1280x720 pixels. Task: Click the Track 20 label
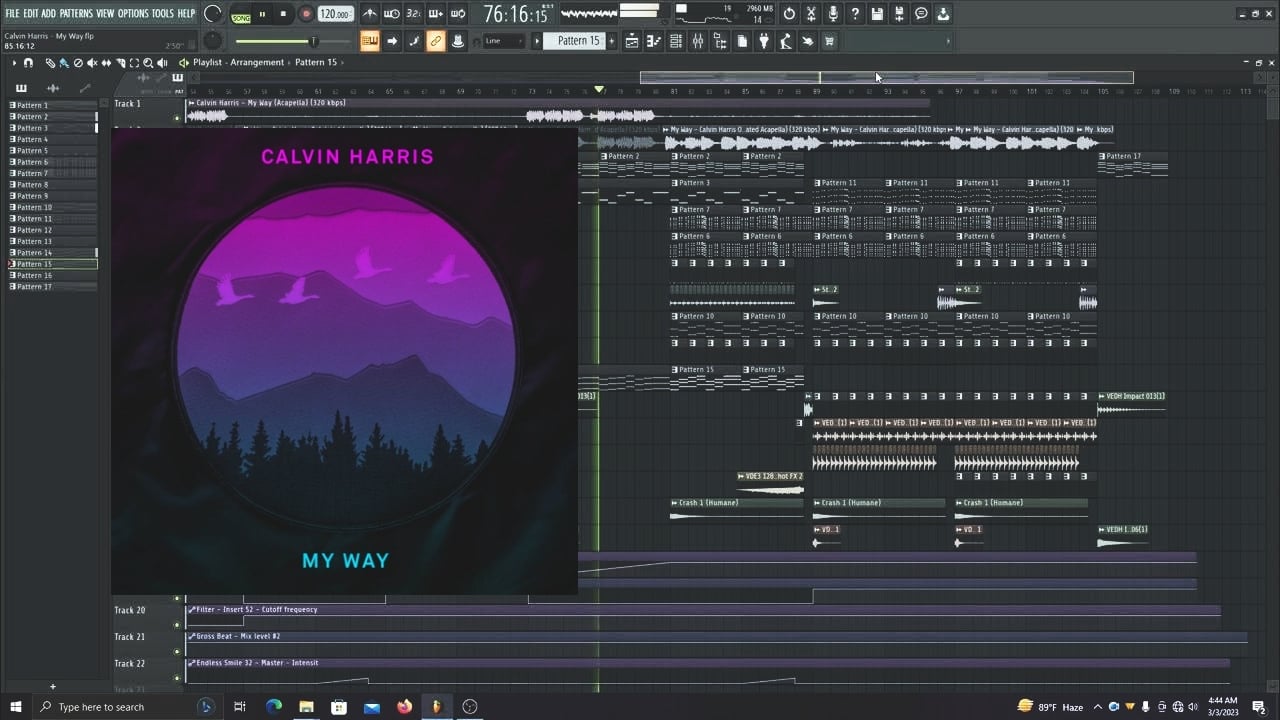(130, 610)
